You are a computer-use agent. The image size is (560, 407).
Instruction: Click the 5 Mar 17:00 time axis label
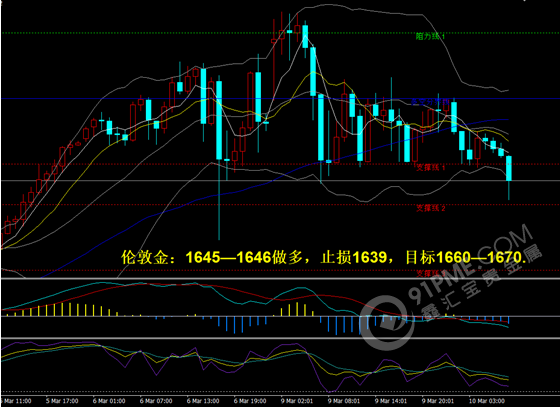pos(62,401)
